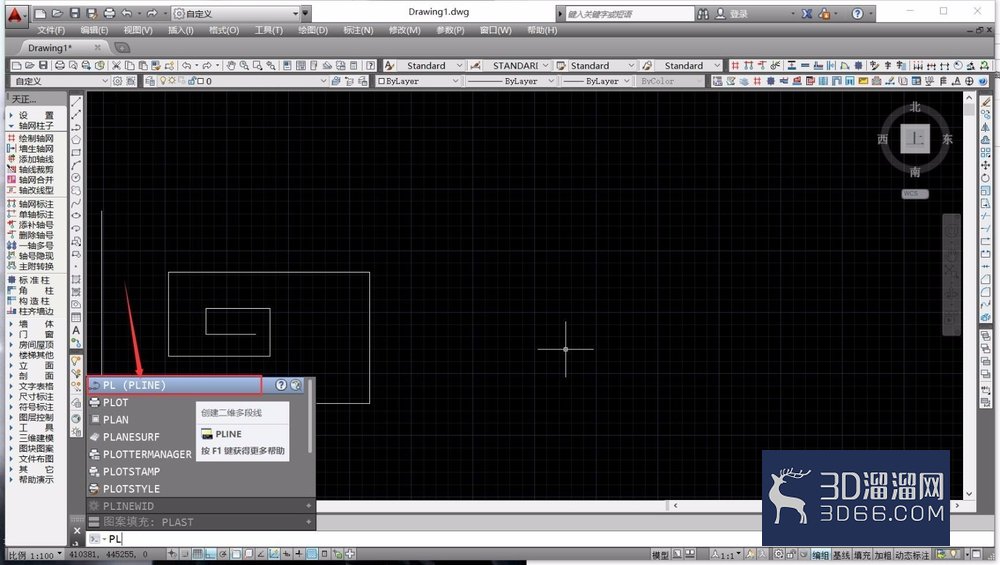Click 绘制轴网 in 天正 panel
The image size is (1000, 565).
(x=31, y=138)
